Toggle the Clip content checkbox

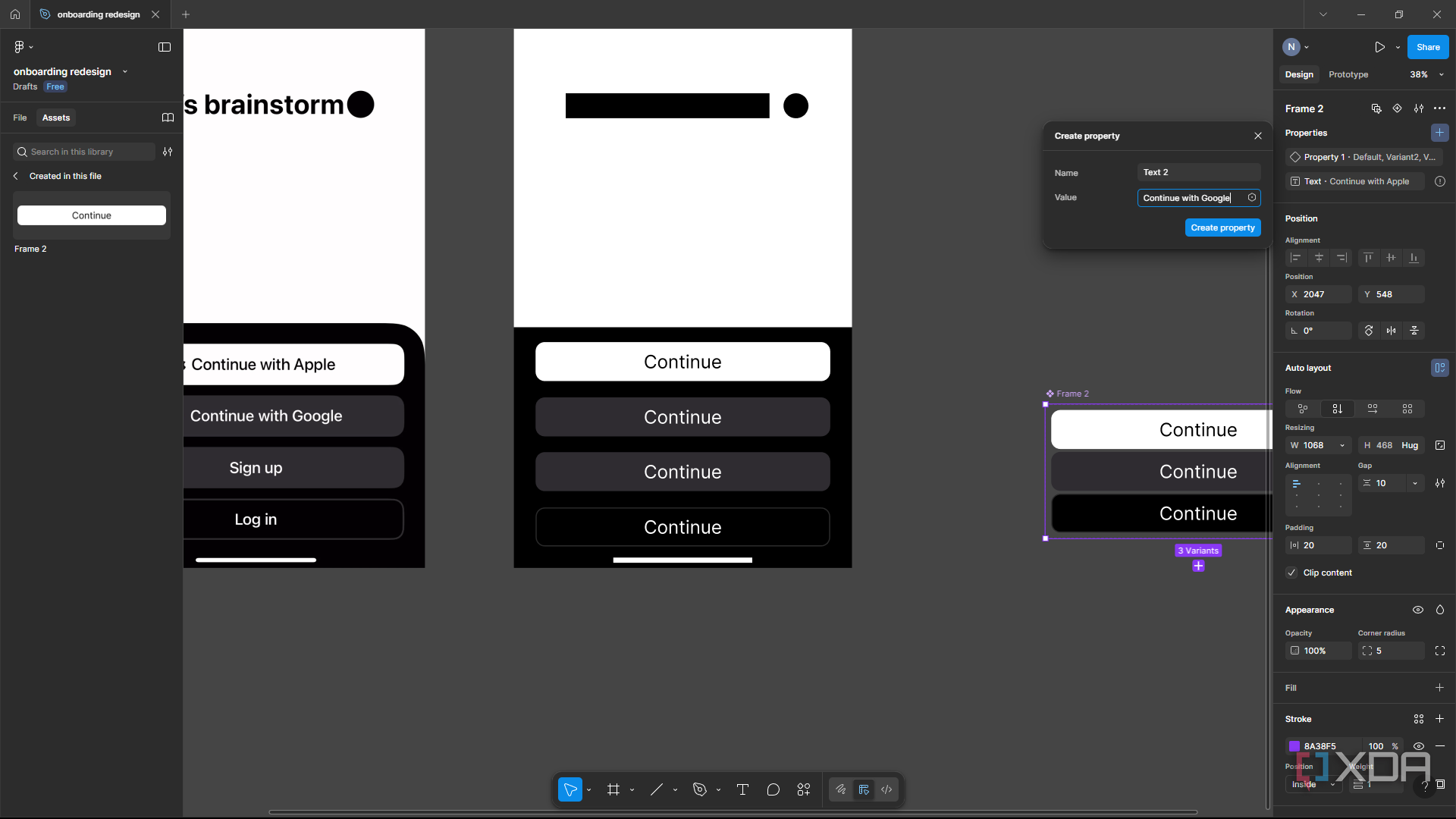click(1291, 573)
